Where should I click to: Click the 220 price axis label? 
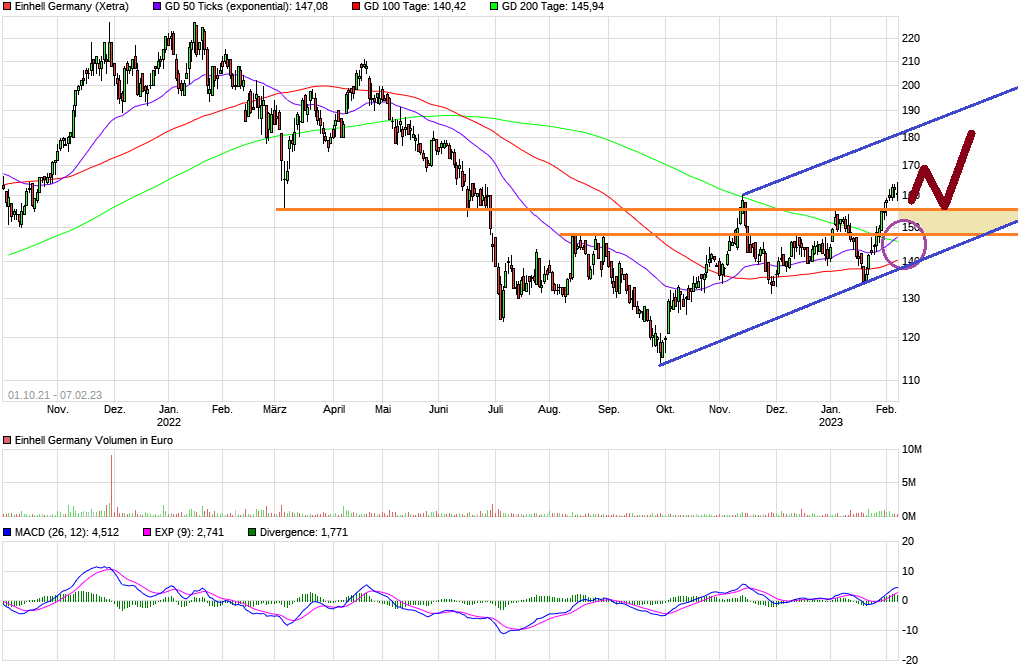[911, 38]
